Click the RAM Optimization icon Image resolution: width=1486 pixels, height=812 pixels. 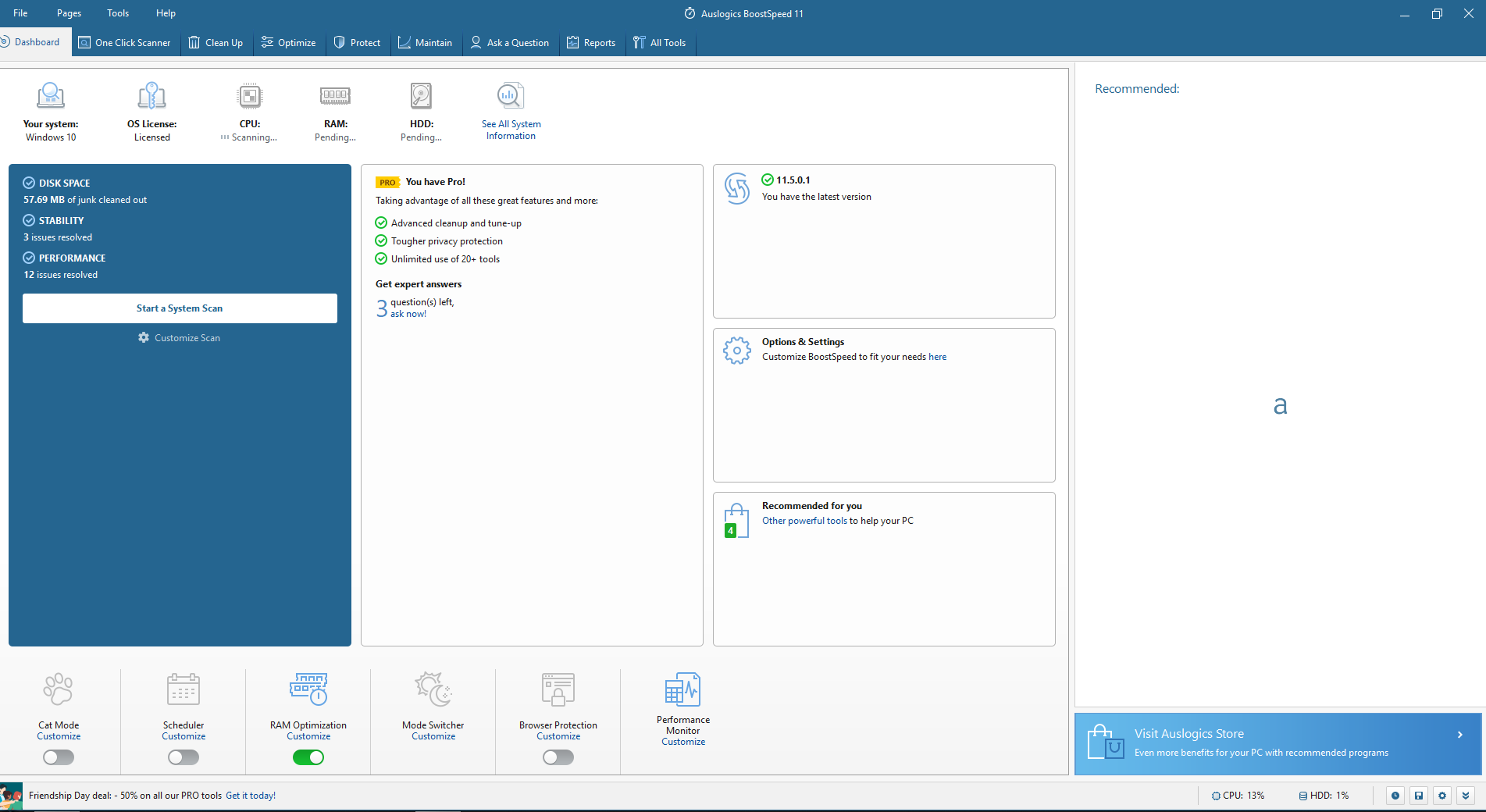coord(308,689)
